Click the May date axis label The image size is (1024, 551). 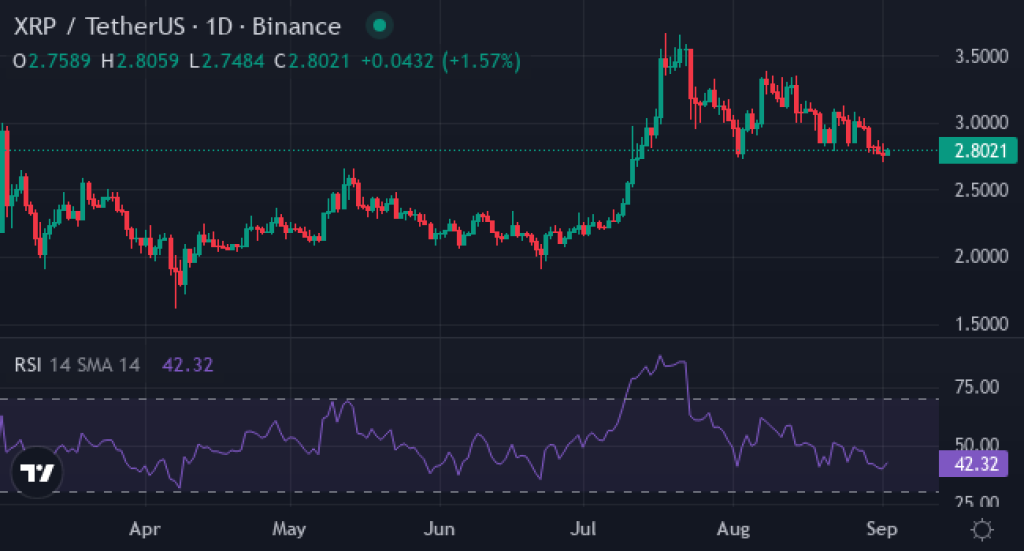289,529
